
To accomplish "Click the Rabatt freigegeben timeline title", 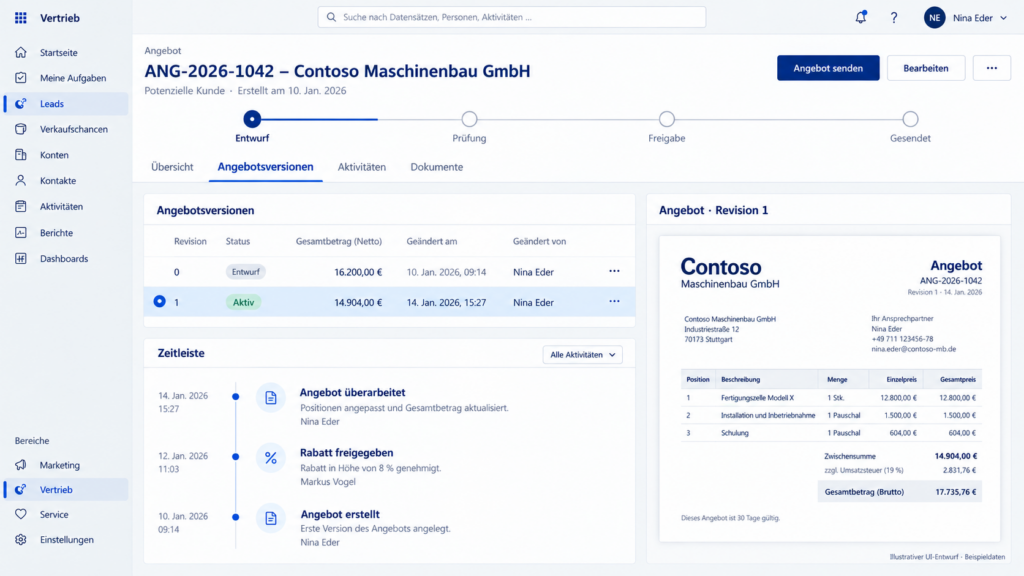I will (x=347, y=453).
